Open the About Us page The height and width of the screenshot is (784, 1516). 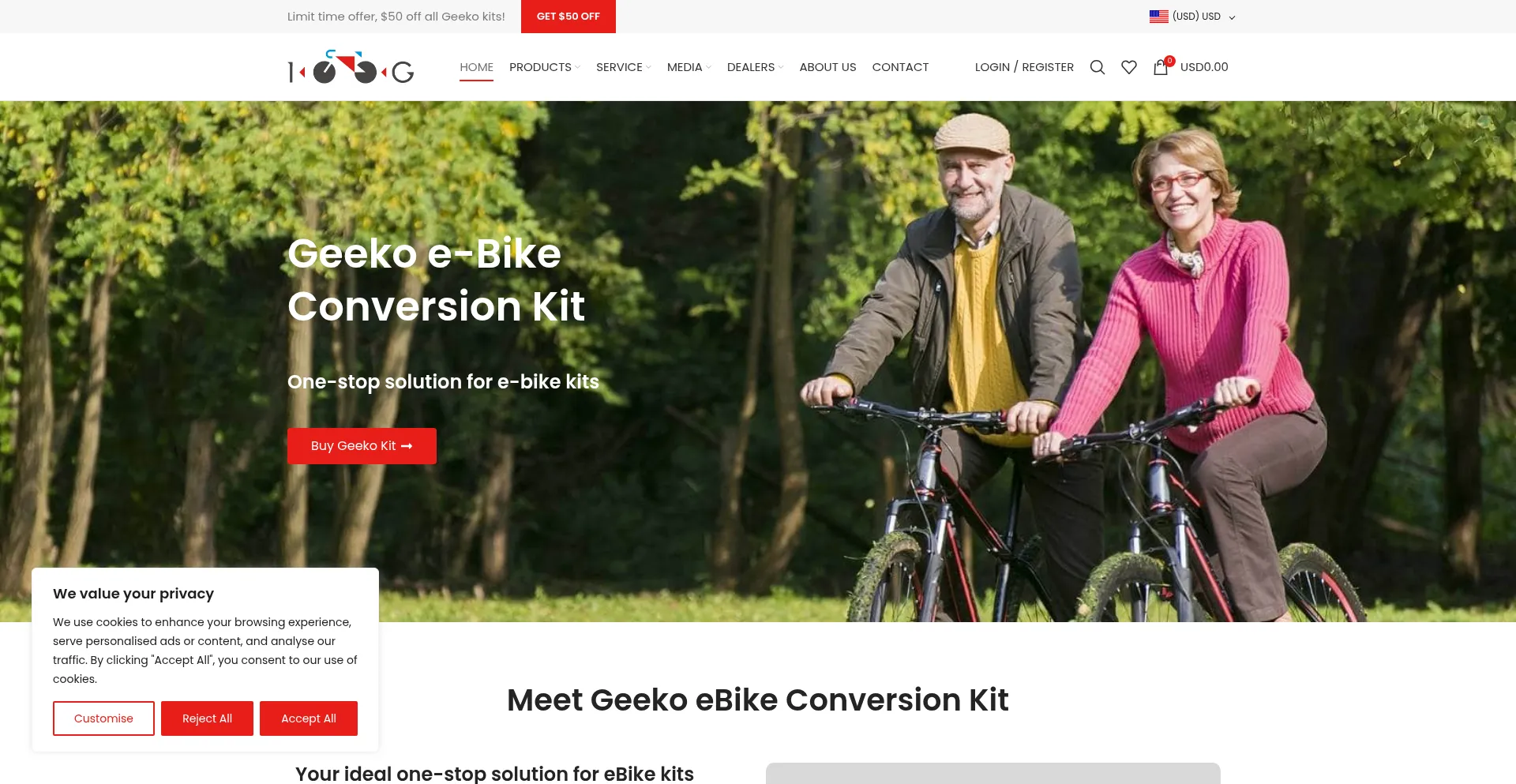click(827, 67)
